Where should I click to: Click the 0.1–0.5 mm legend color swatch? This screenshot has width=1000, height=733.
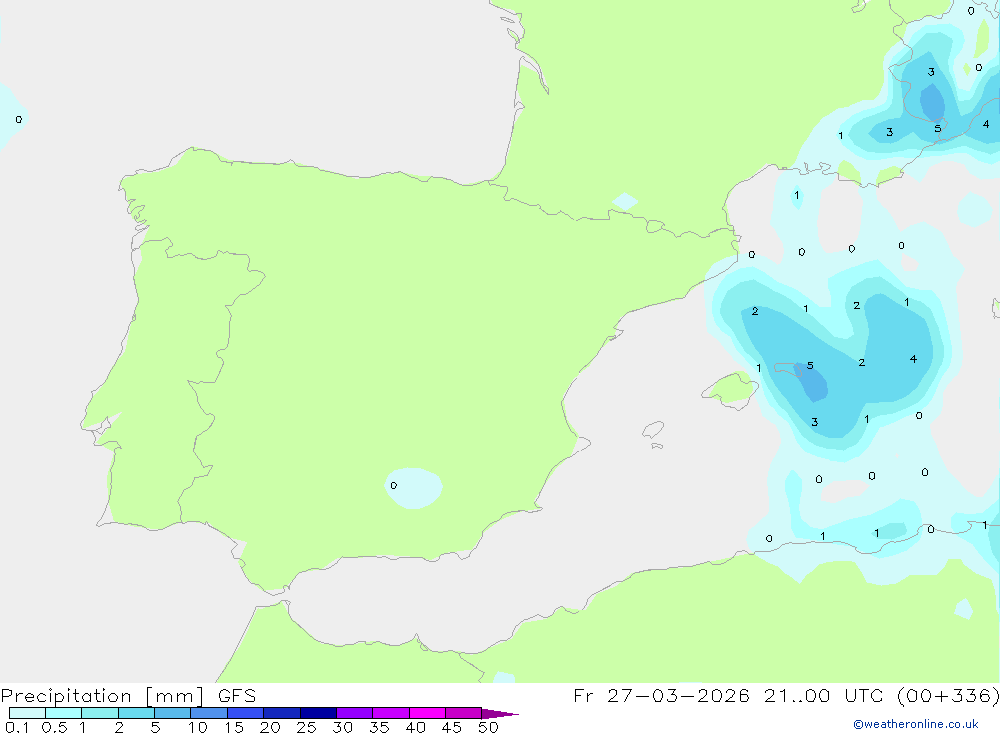tap(27, 713)
